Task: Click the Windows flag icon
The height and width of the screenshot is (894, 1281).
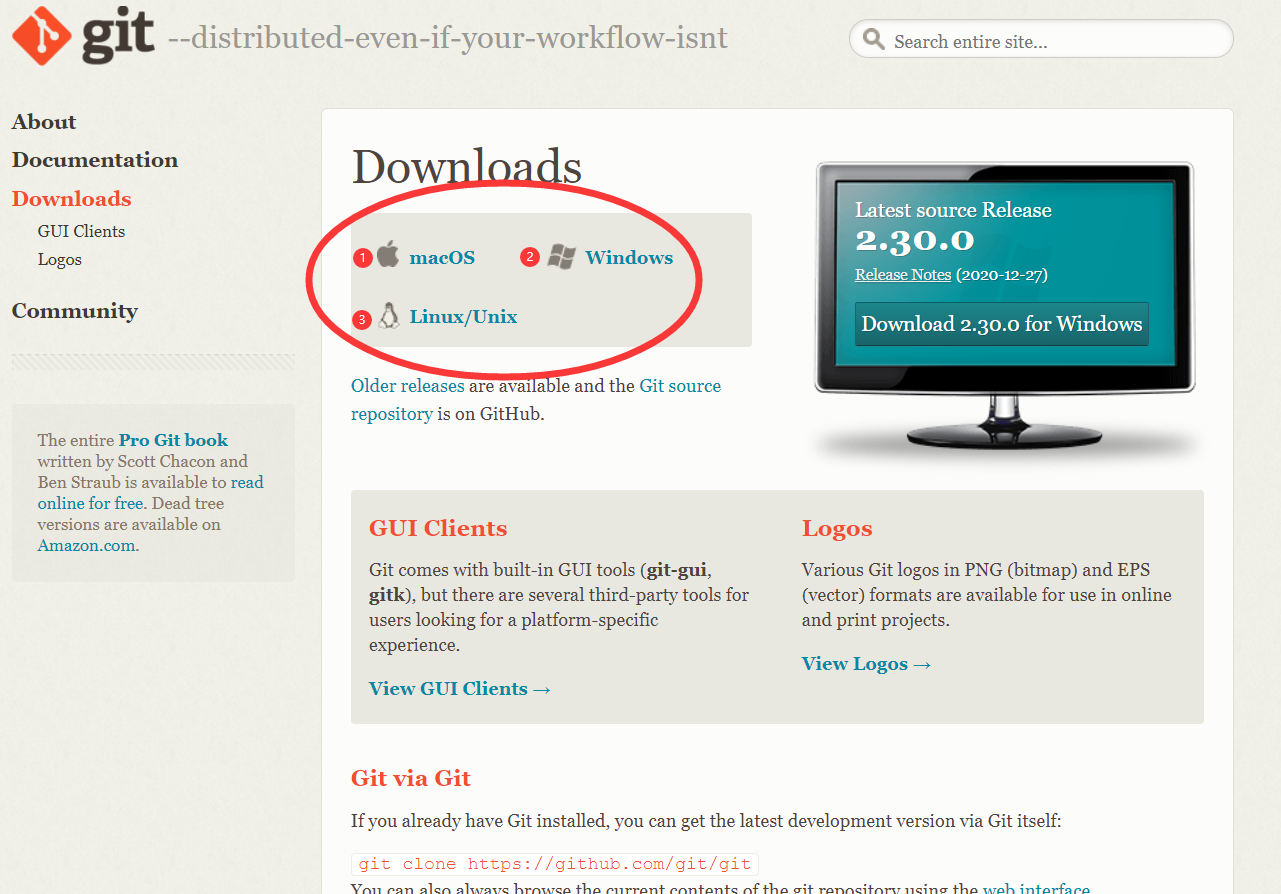Action: [562, 257]
